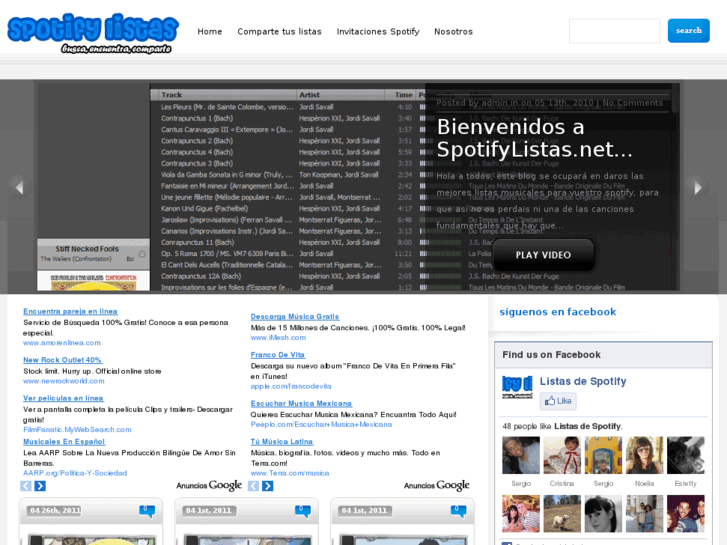Screen dimensions: 727x545
Task: Click the Stiff Necked Fools track title
Action: click(87, 249)
